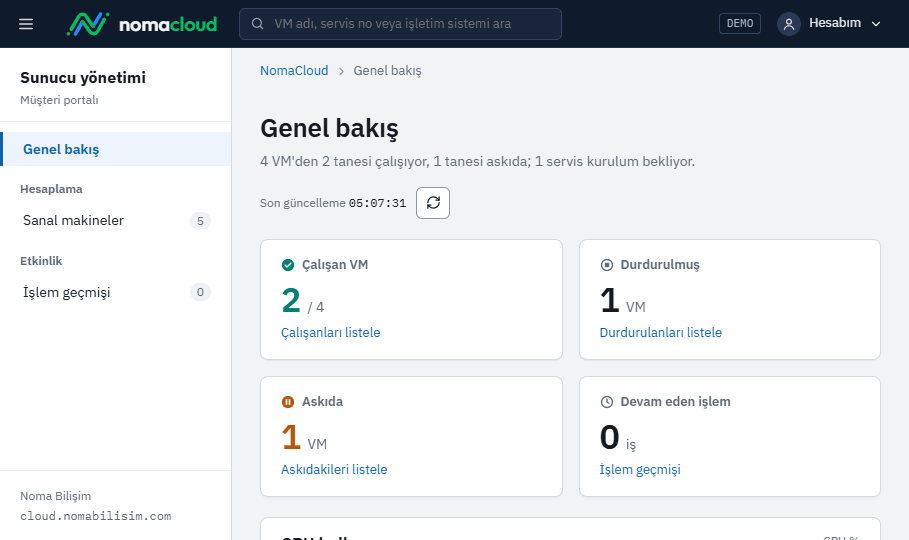Open Askıdakileri listele link
The width and height of the screenshot is (909, 540).
[x=334, y=469]
